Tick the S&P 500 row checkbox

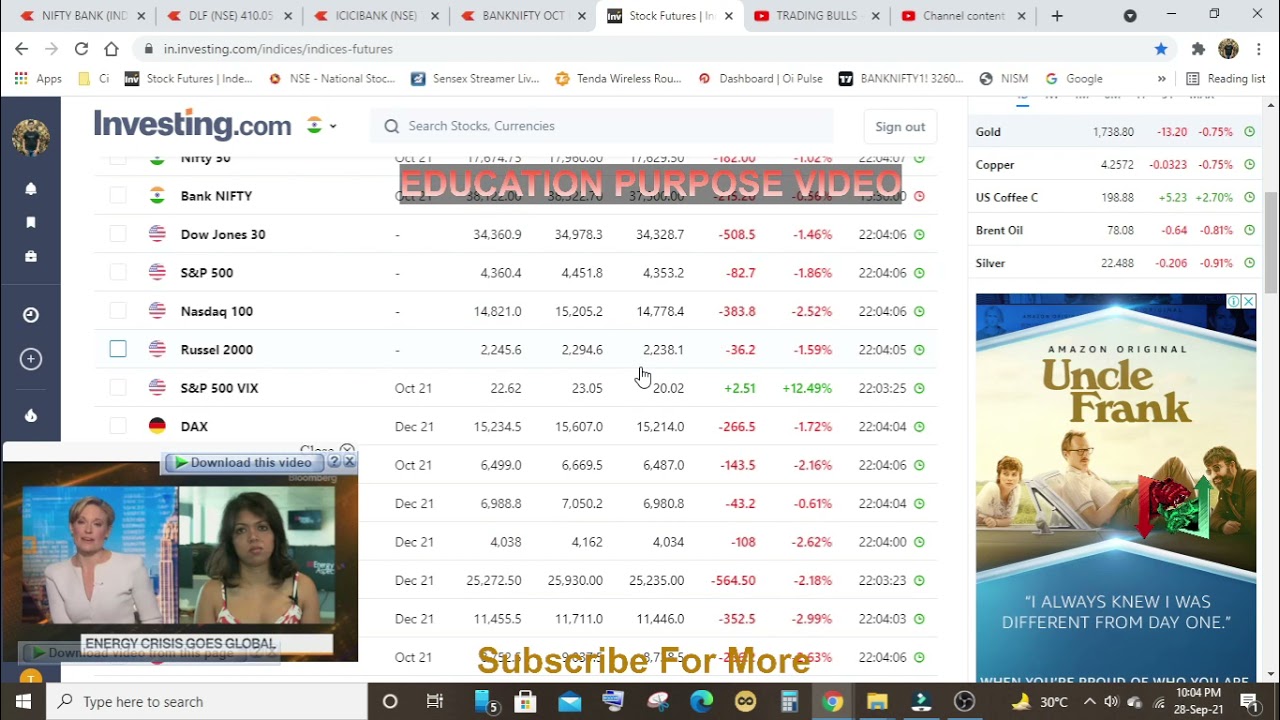click(x=118, y=272)
